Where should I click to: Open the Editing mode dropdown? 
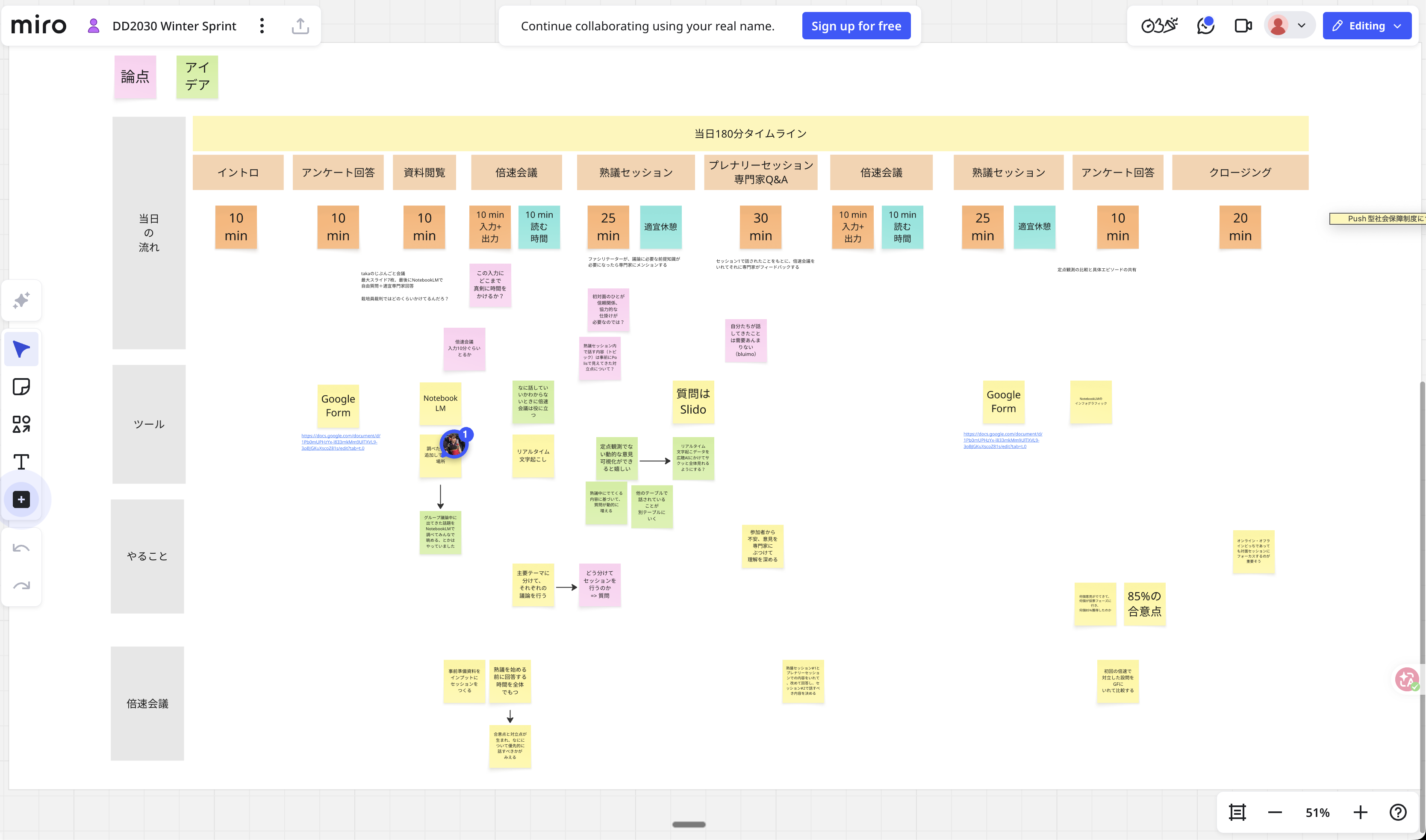pos(1367,26)
